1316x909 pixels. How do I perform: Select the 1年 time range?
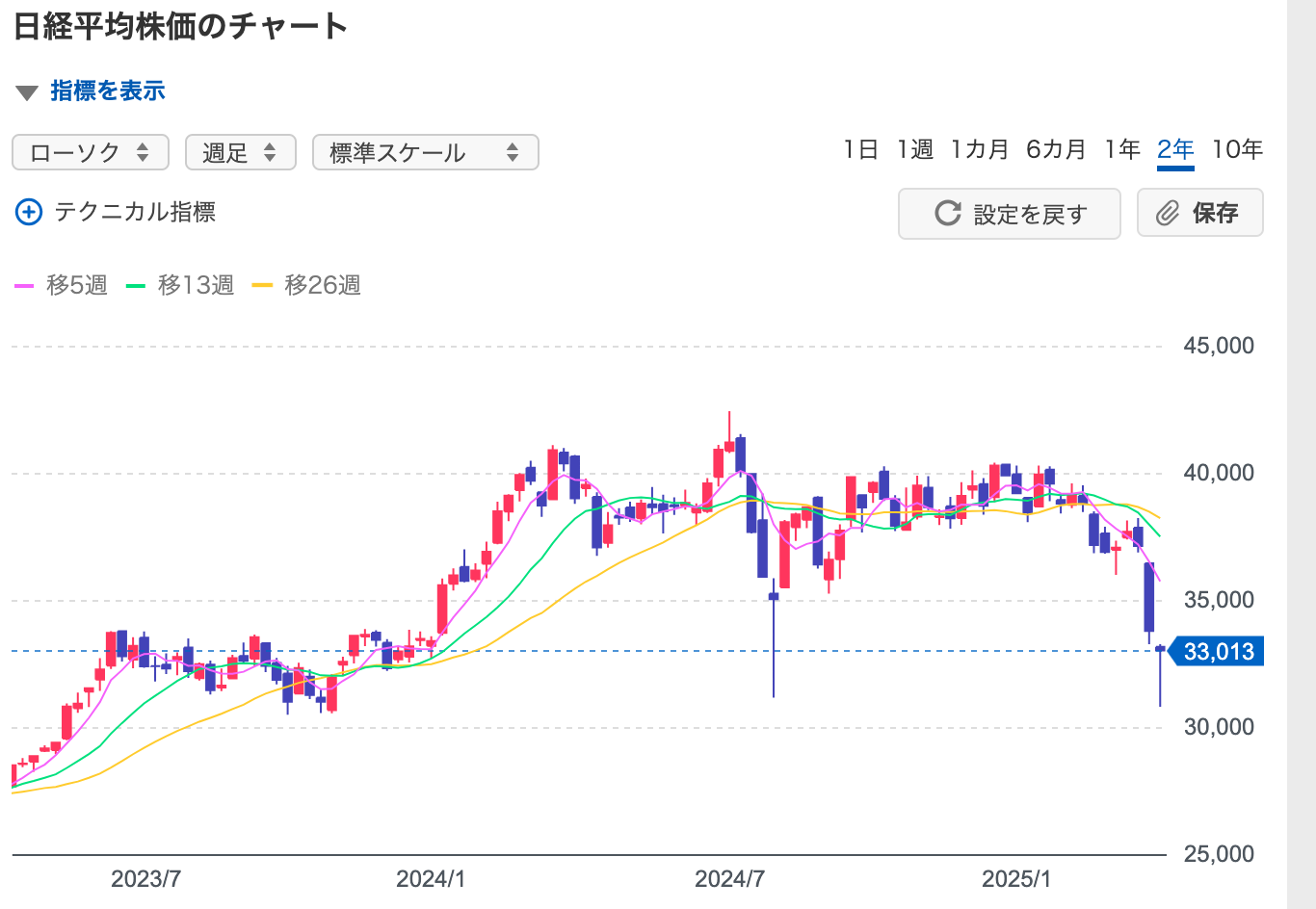(x=1122, y=149)
